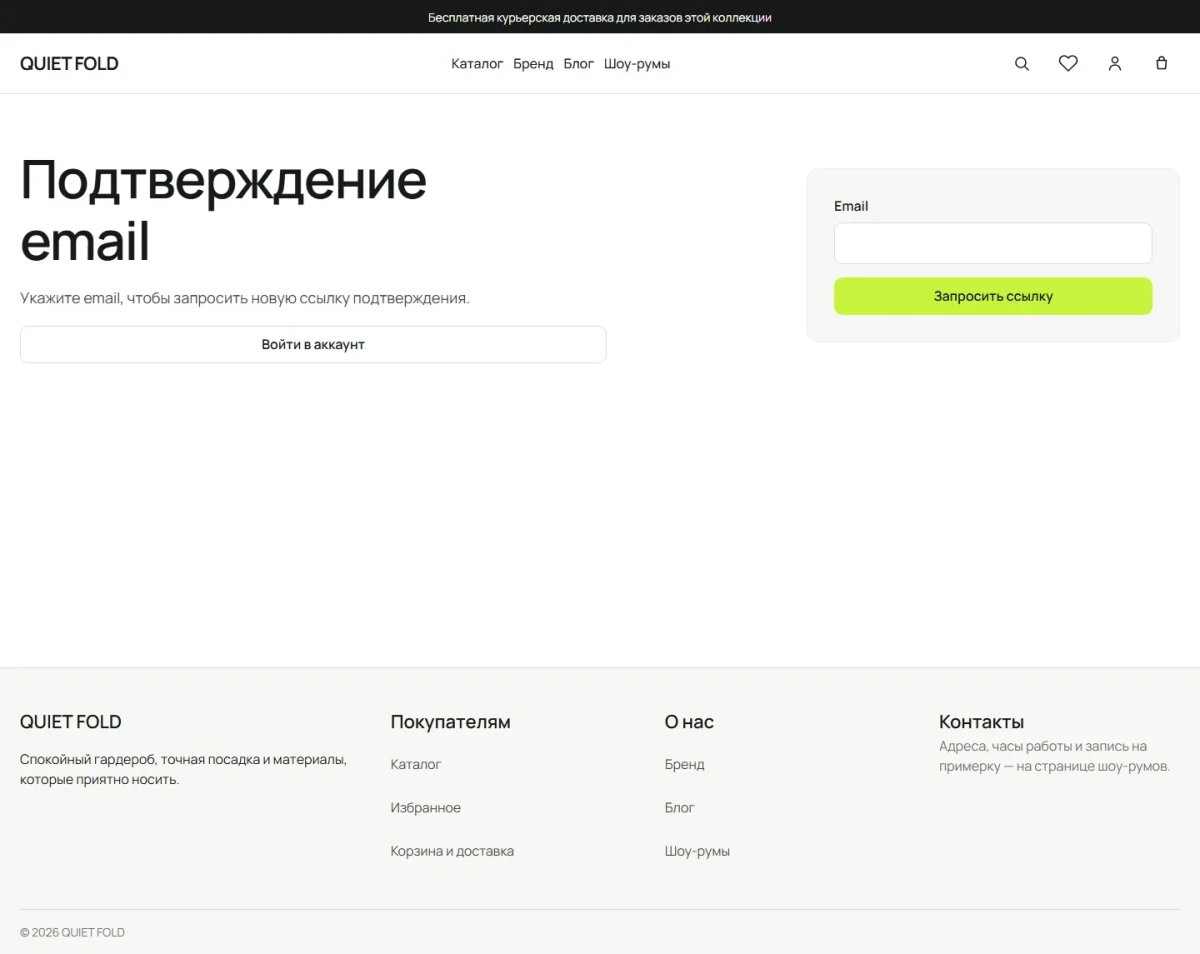Open the search icon in header
1200x954 pixels.
(x=1022, y=63)
